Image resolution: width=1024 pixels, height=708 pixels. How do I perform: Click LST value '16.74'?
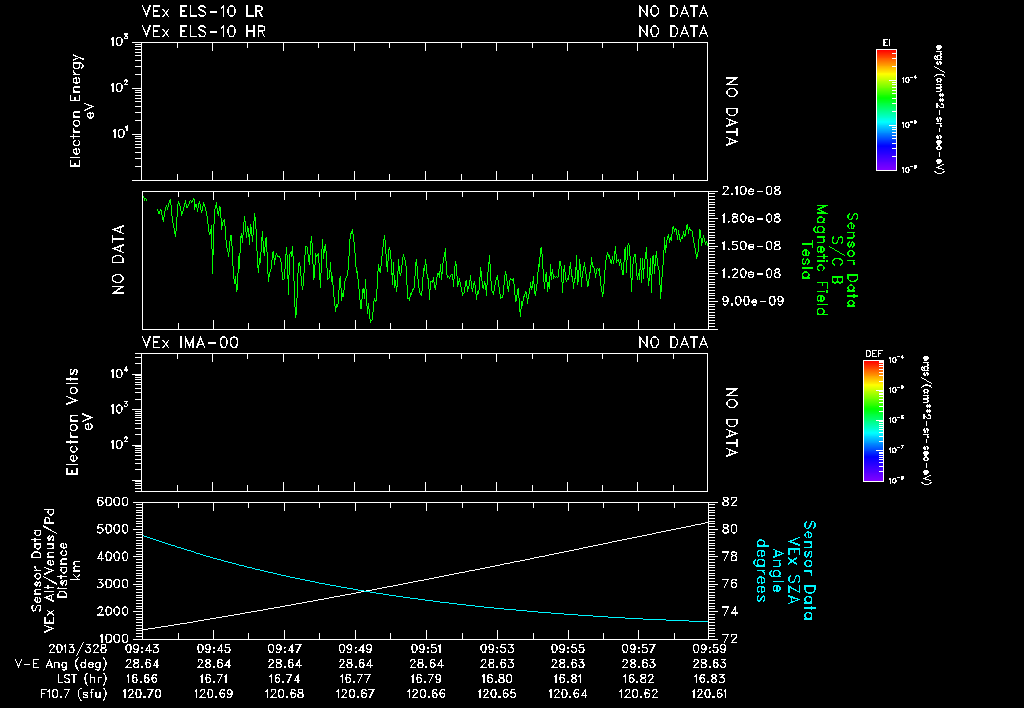click(284, 679)
